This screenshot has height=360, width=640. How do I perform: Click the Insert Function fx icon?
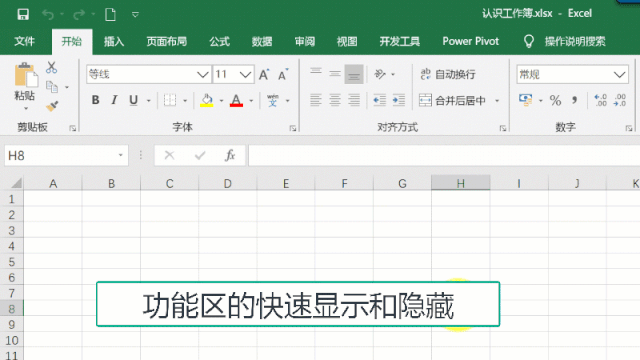230,156
